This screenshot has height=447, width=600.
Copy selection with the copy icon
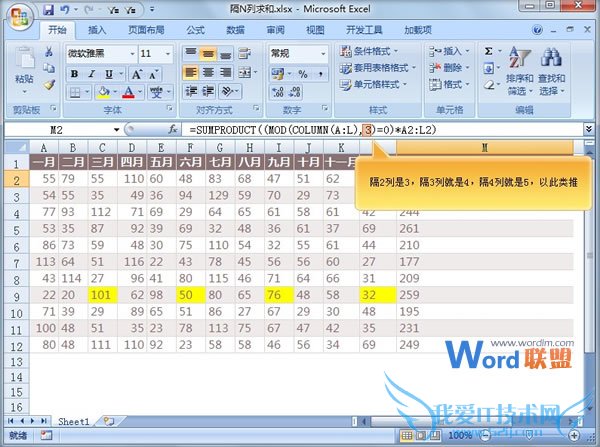point(49,68)
